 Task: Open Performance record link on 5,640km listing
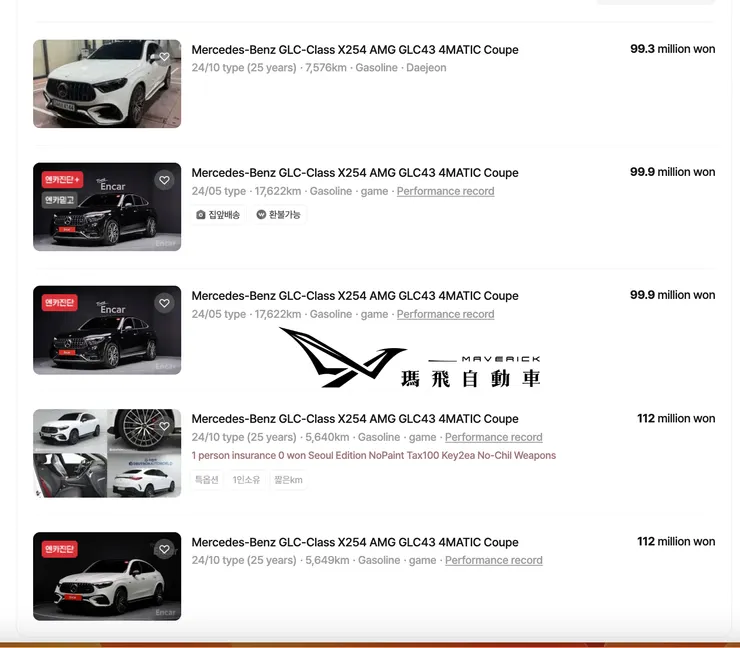(x=494, y=437)
